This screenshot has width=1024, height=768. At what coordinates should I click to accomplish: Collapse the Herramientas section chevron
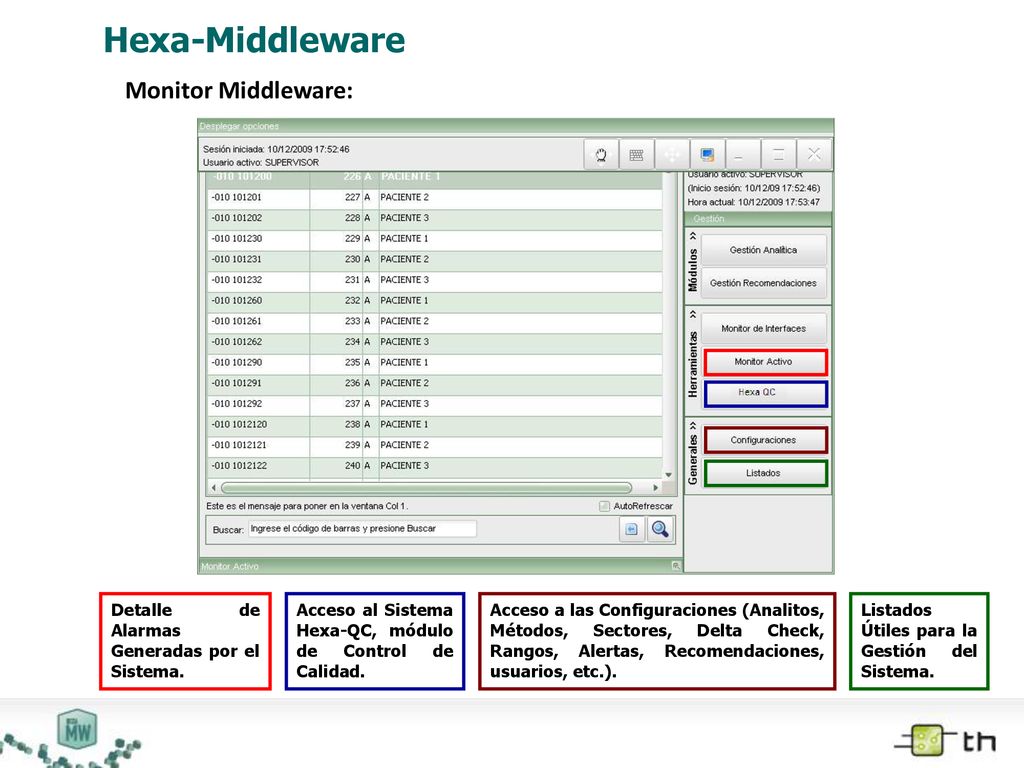pos(693,315)
